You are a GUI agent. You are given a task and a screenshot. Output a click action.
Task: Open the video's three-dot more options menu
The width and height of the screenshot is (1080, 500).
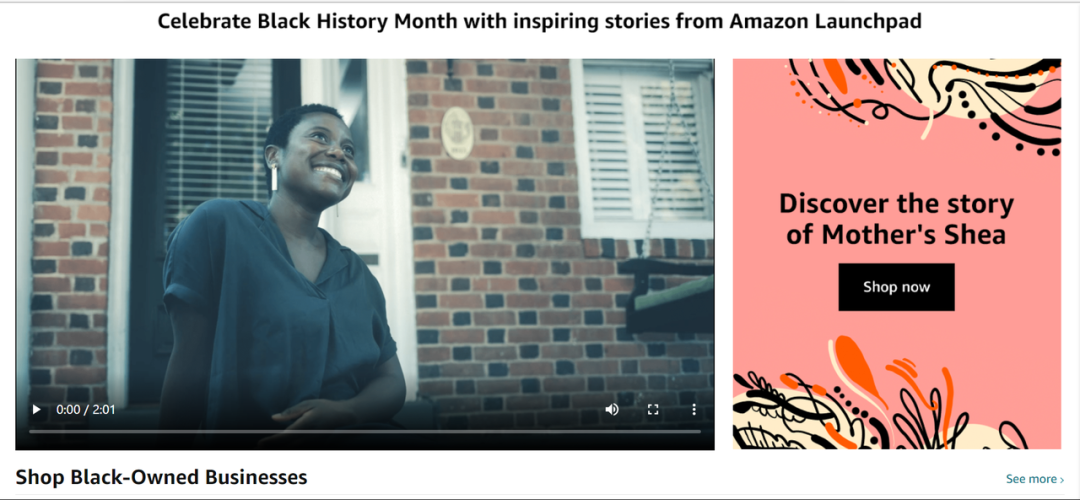pyautogui.click(x=694, y=410)
